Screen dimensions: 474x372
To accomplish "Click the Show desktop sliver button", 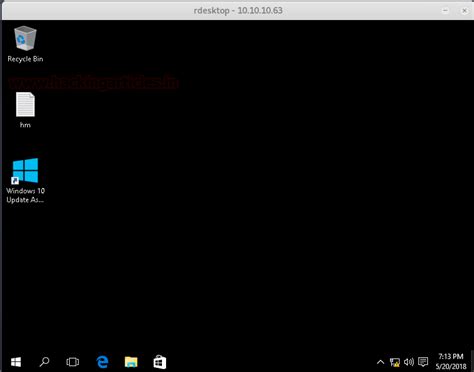I will [472, 361].
